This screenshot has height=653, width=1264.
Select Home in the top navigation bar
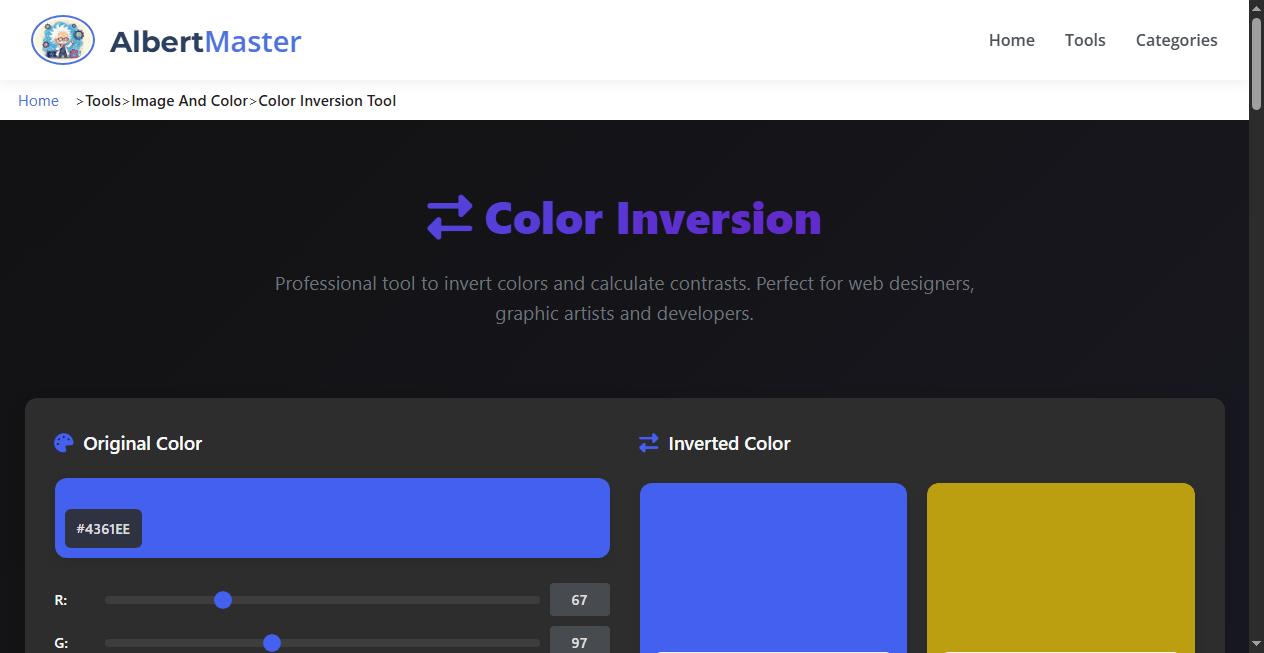click(1011, 40)
